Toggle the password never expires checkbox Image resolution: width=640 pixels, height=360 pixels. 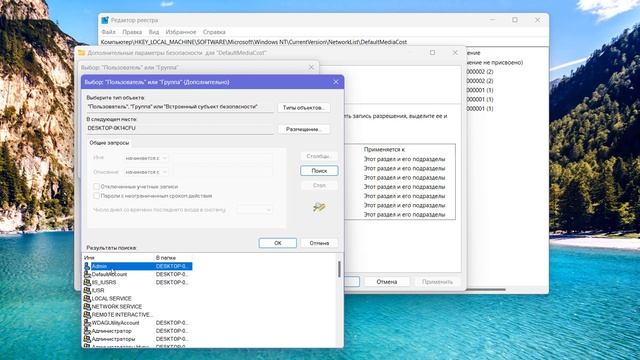(x=96, y=196)
